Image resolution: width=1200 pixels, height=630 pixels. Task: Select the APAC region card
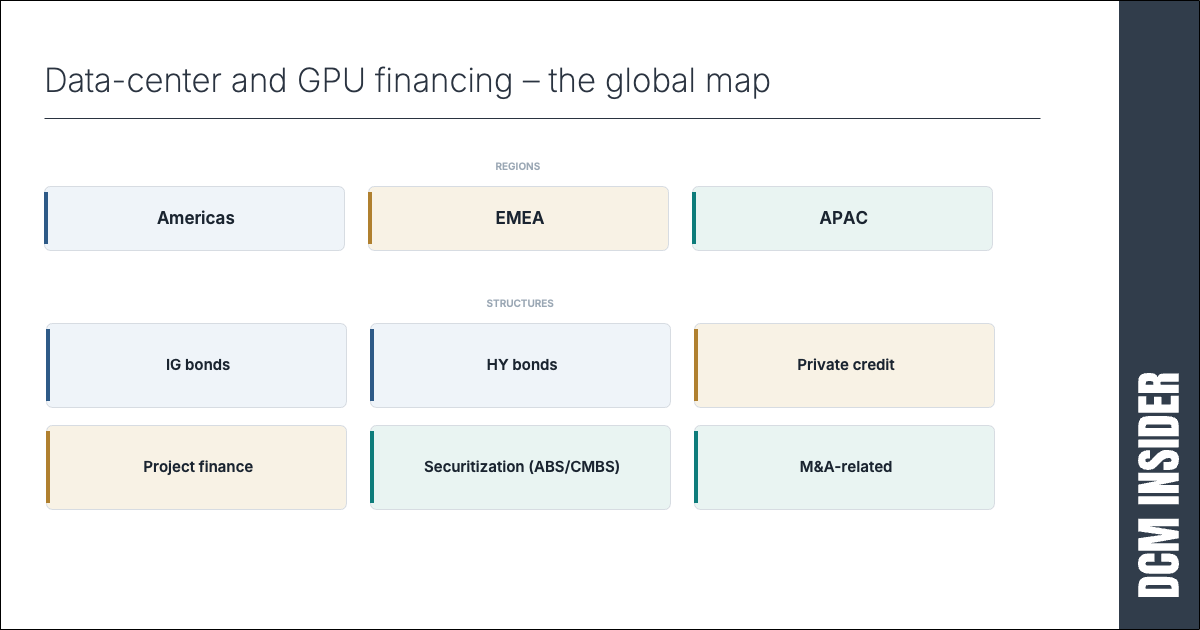pyautogui.click(x=842, y=218)
